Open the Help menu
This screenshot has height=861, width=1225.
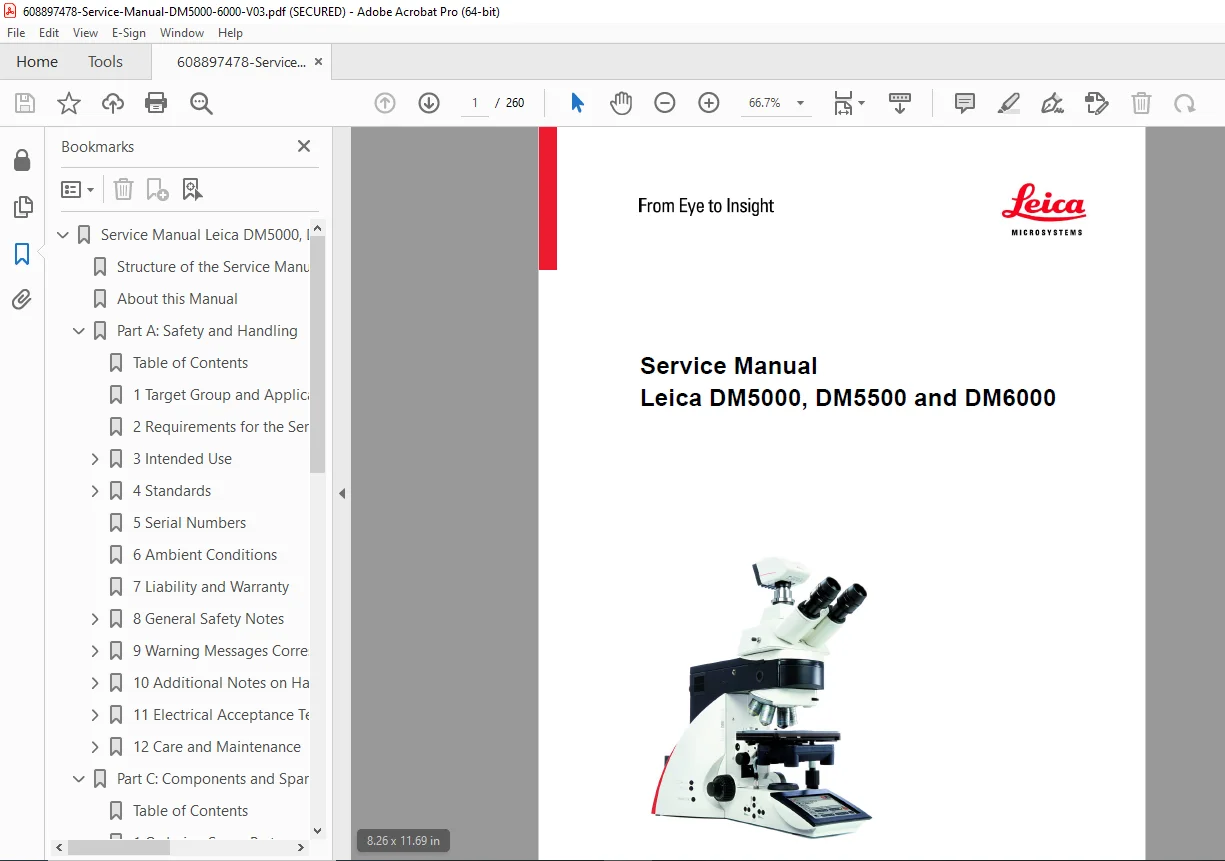point(230,33)
